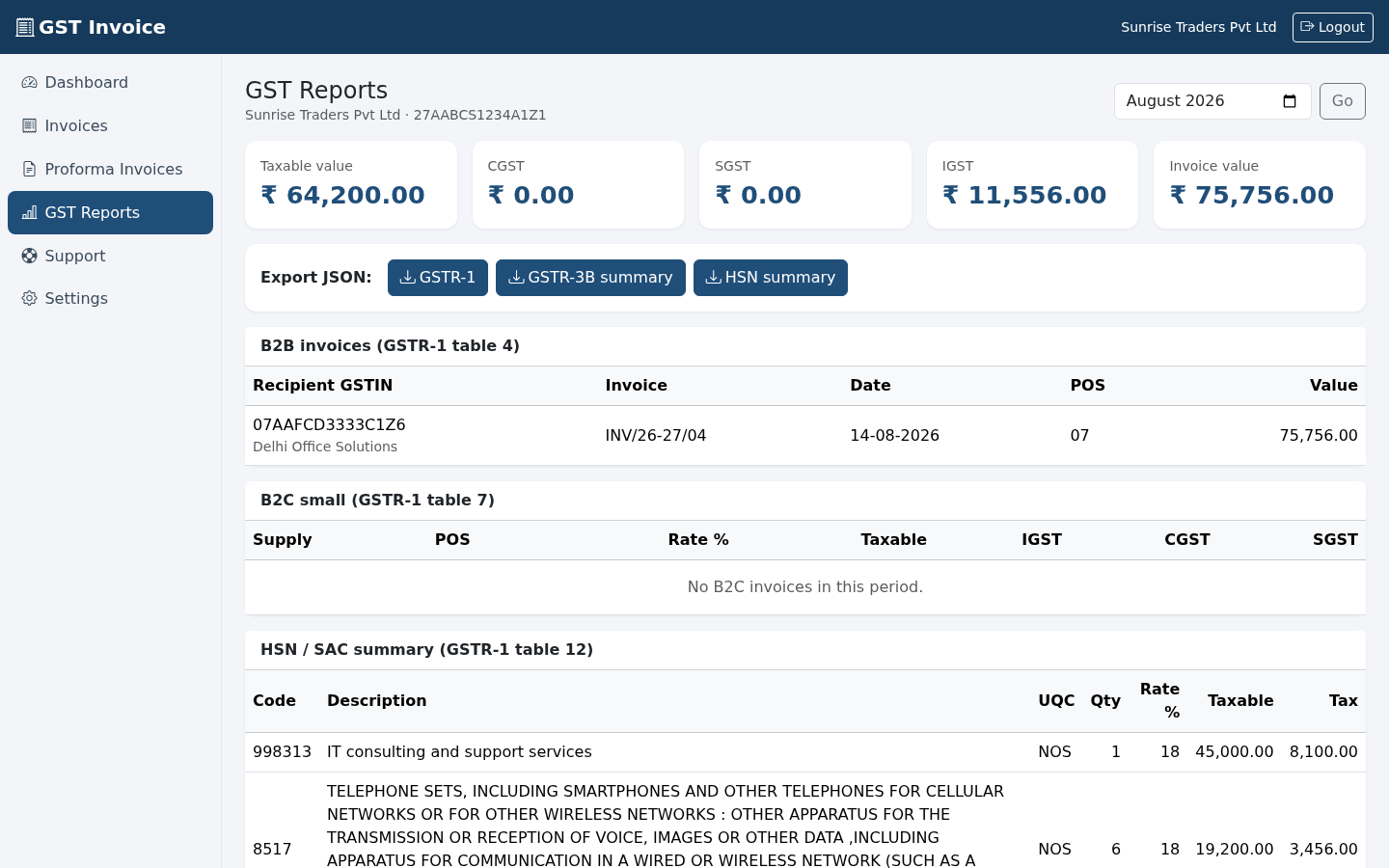The height and width of the screenshot is (868, 1389).
Task: Select recipient GSTIN 07AAFCD3333C1Z6
Action: click(x=329, y=424)
